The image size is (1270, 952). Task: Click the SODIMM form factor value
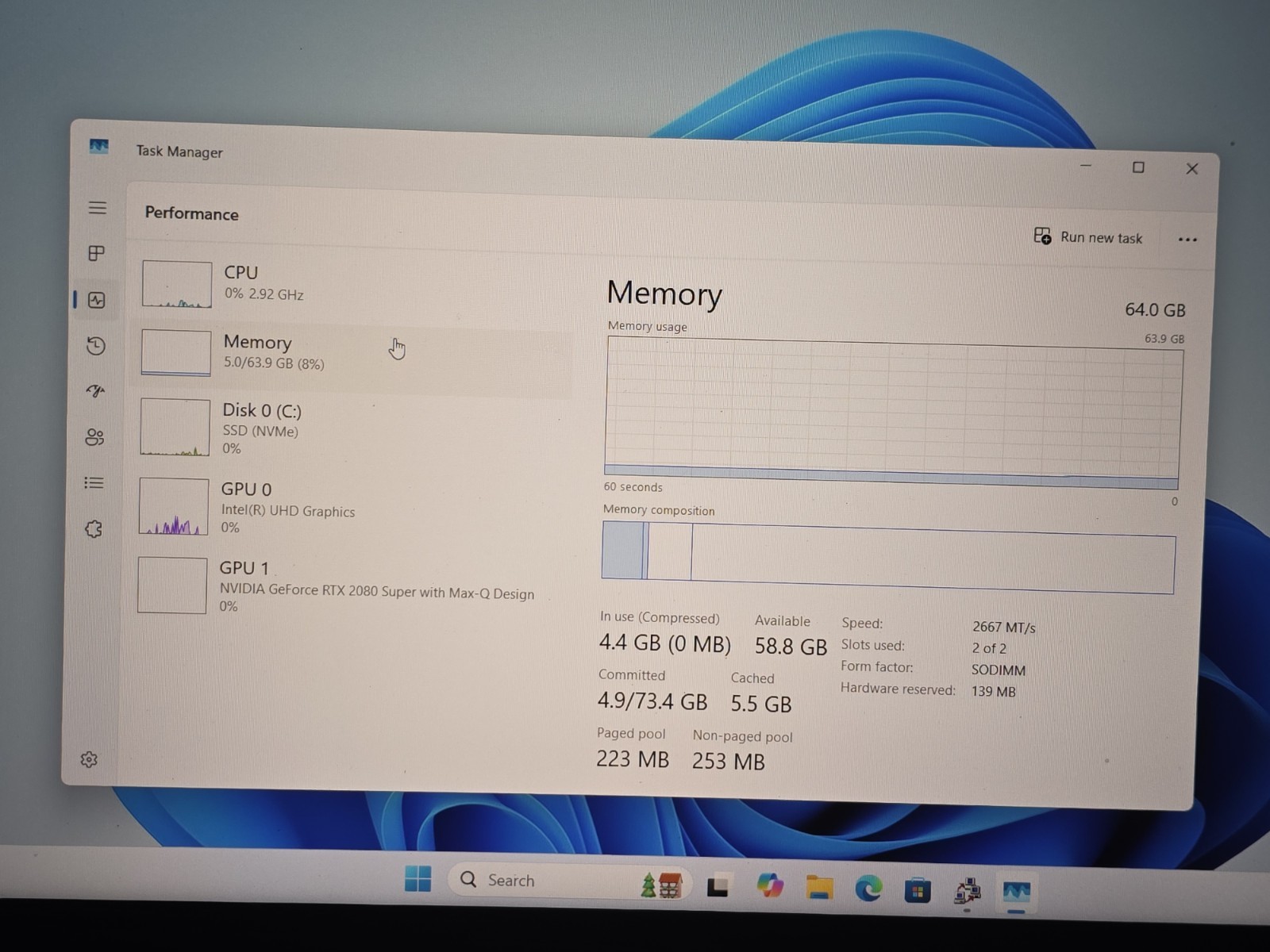(x=998, y=670)
